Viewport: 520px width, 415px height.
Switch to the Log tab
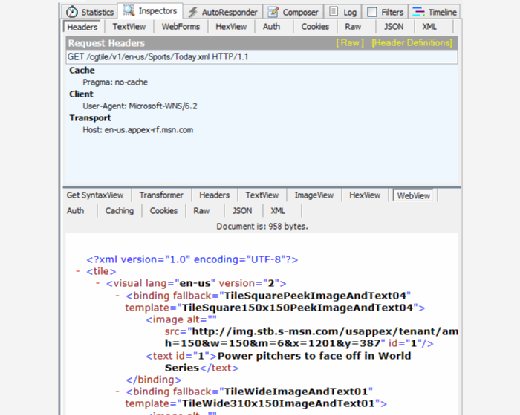(343, 12)
